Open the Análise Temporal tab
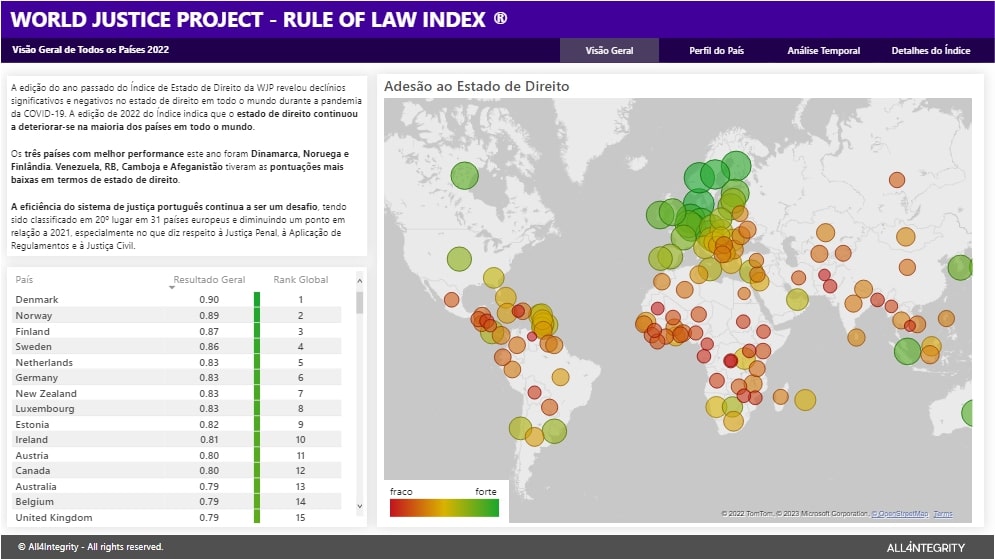The image size is (995, 559). click(824, 51)
